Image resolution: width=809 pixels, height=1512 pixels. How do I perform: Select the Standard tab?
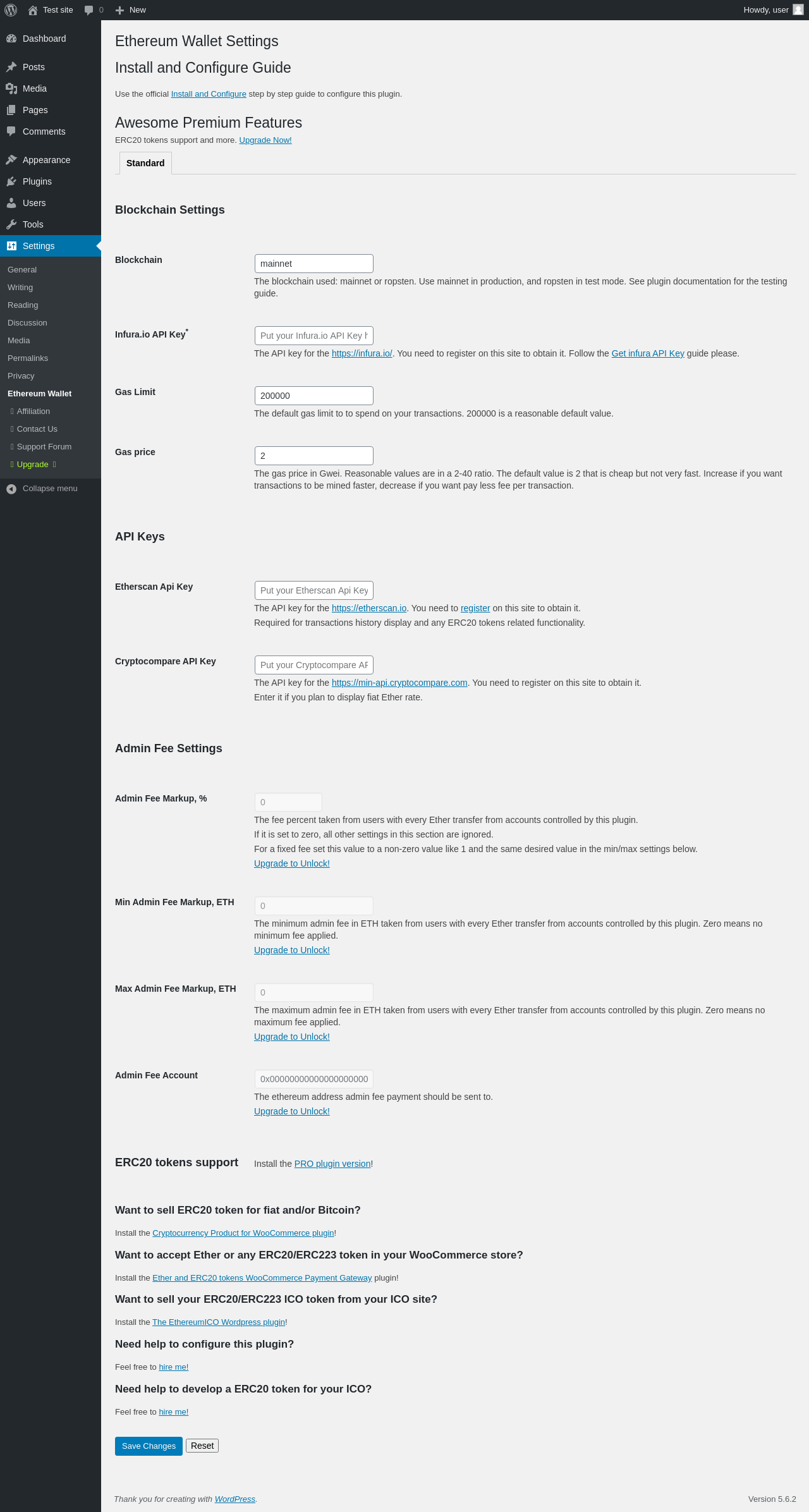(x=145, y=163)
